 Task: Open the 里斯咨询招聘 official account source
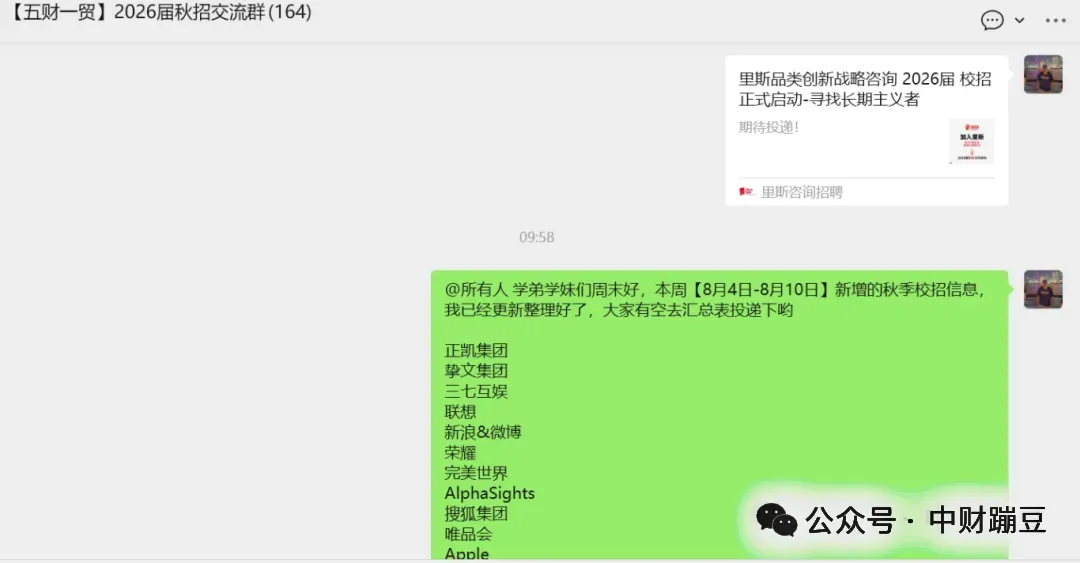point(802,192)
